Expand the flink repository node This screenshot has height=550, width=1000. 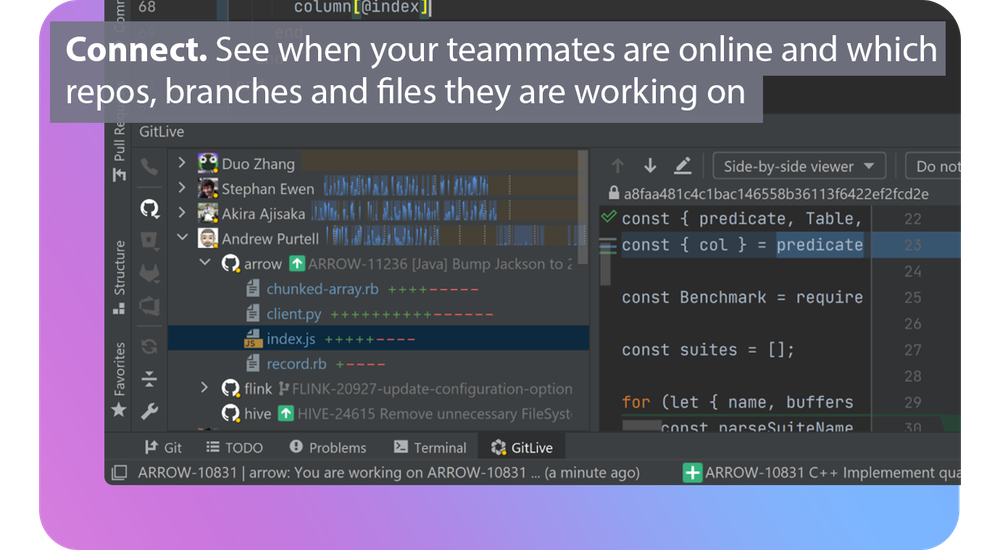204,387
